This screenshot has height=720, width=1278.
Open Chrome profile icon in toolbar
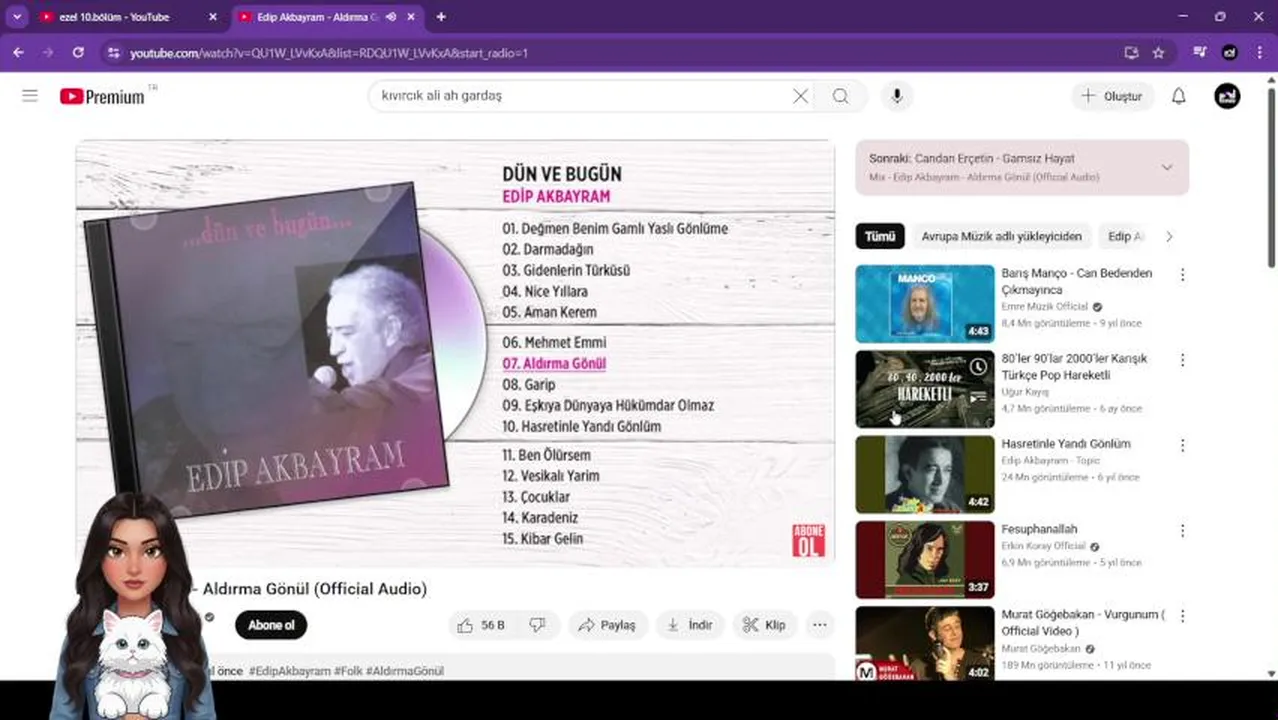coord(1230,52)
